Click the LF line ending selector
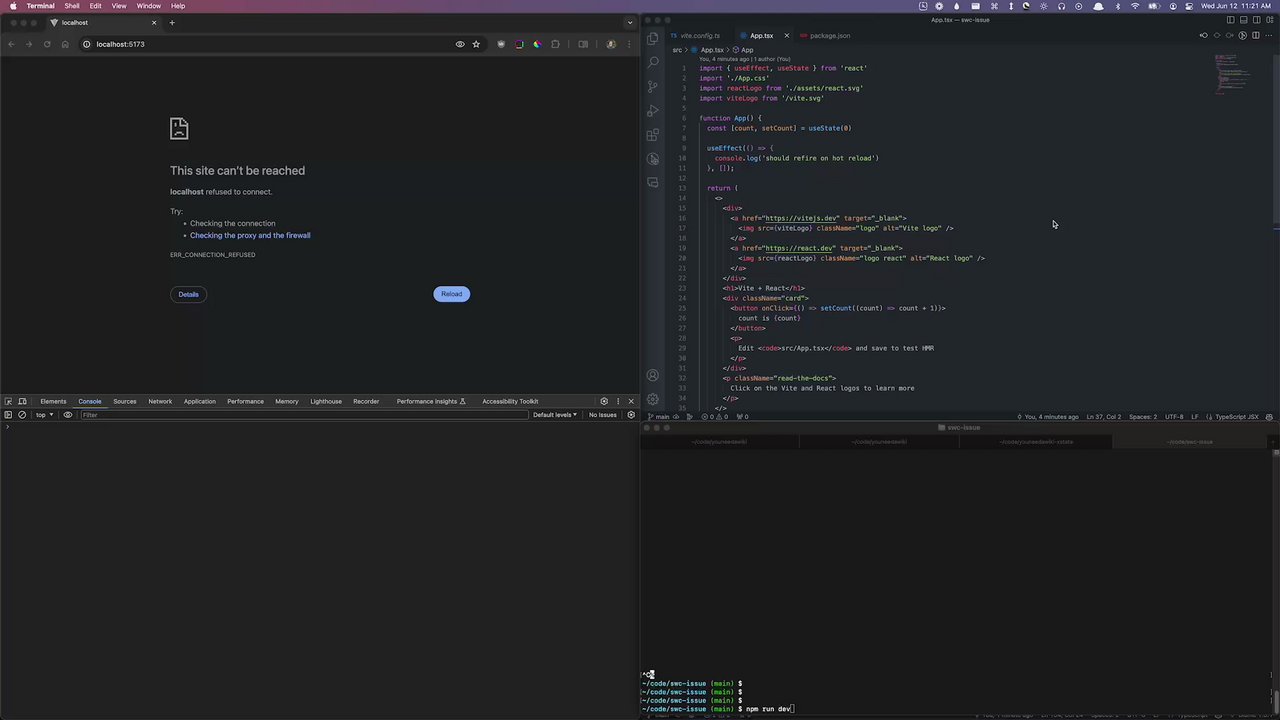This screenshot has height=720, width=1280. (x=1195, y=417)
